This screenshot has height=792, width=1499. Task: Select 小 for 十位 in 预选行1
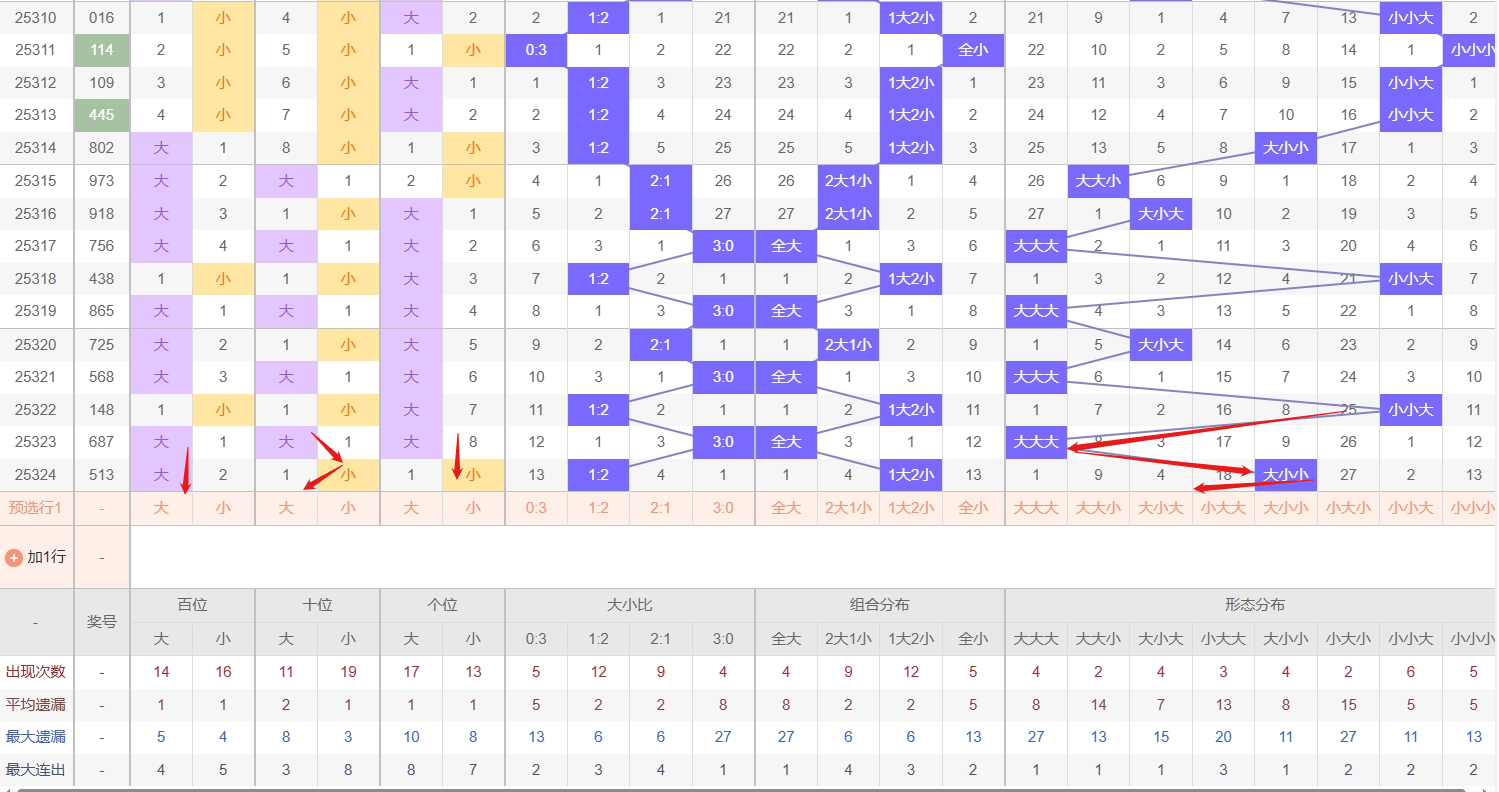click(x=348, y=508)
